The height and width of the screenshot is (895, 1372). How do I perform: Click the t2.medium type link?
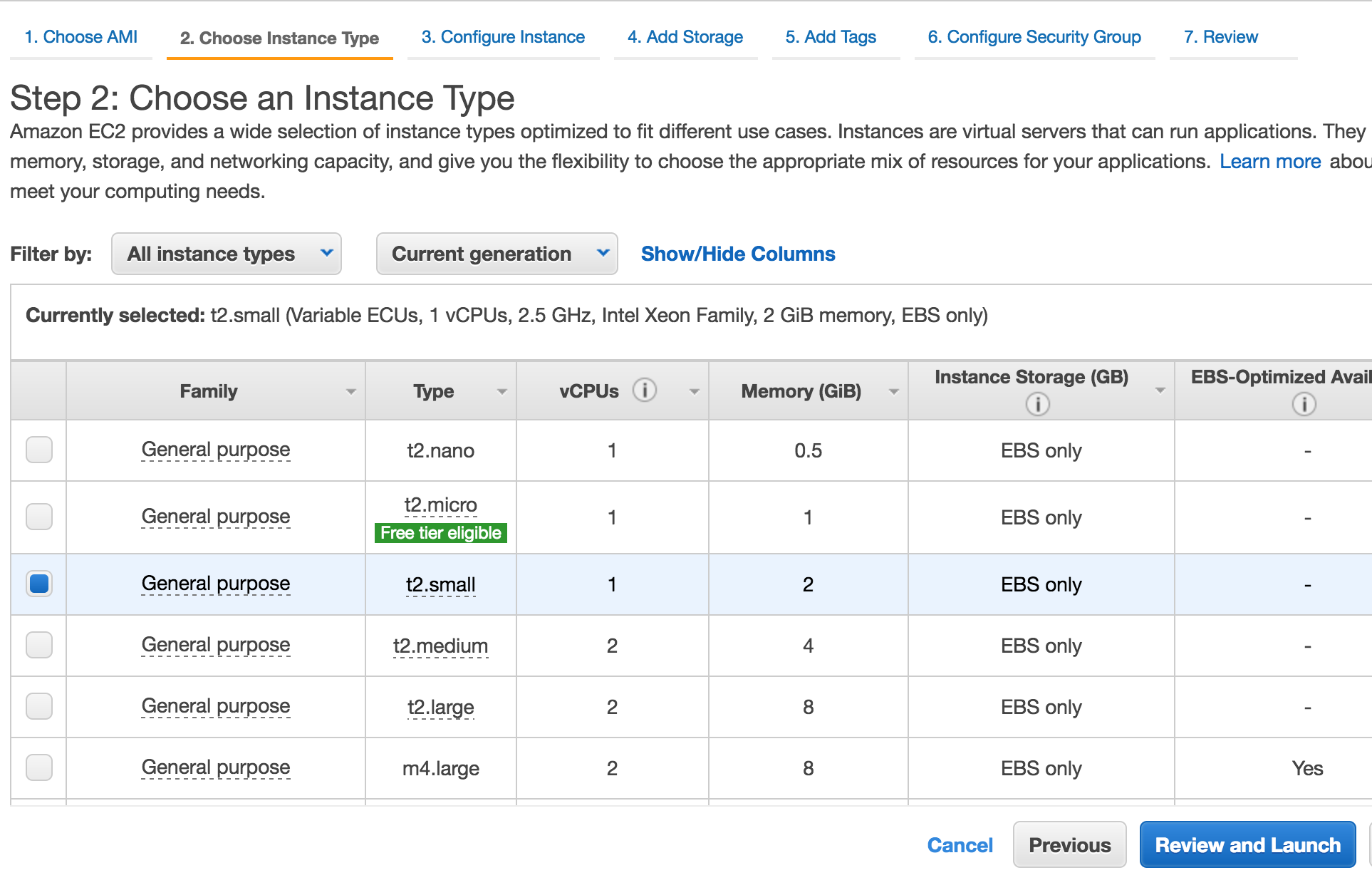[x=440, y=646]
